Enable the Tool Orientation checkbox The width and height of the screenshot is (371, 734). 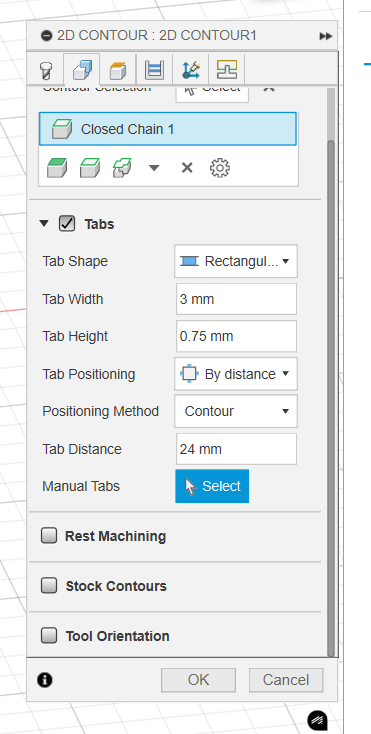(49, 635)
